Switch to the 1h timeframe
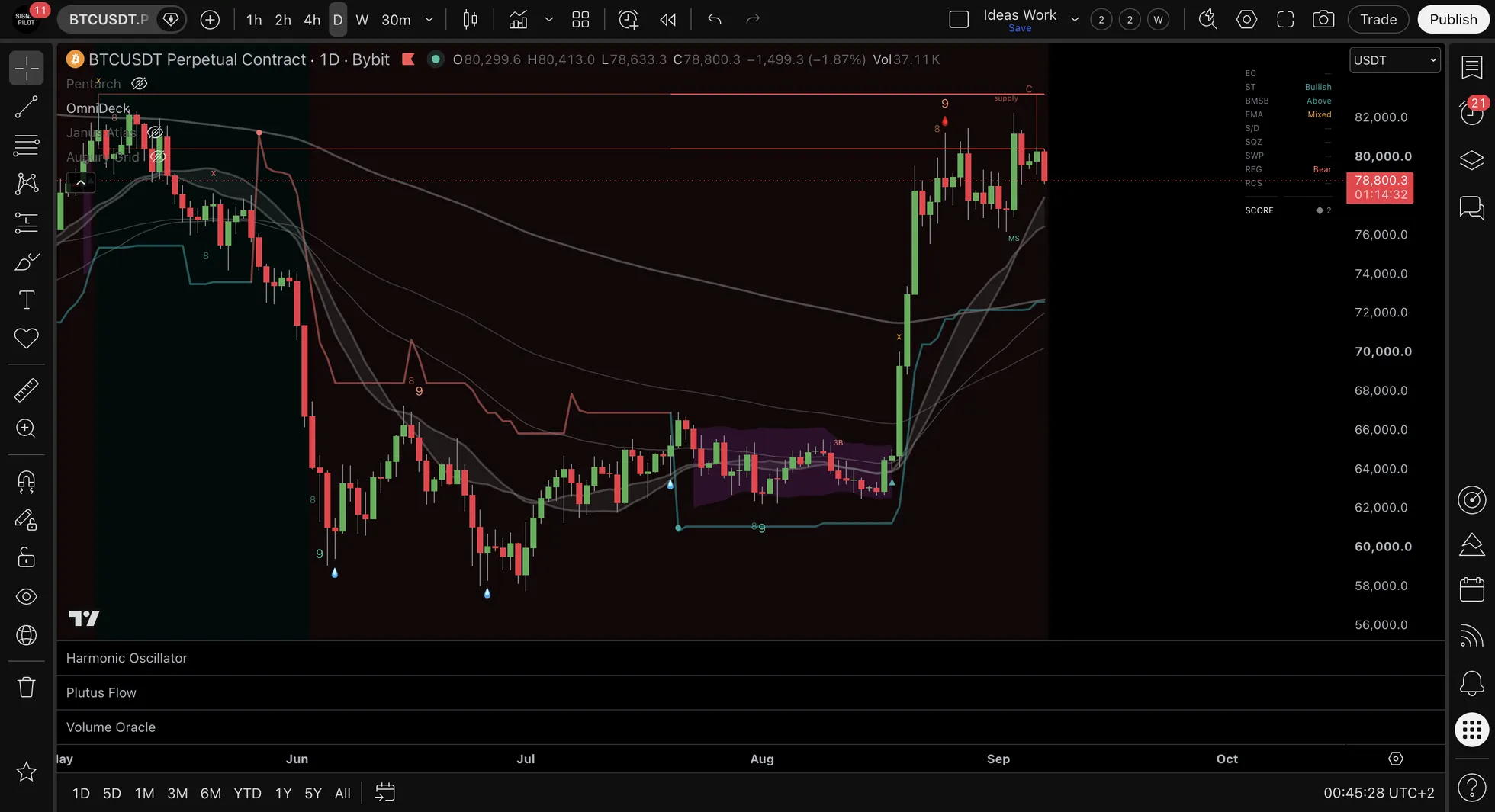1495x812 pixels. [x=254, y=20]
